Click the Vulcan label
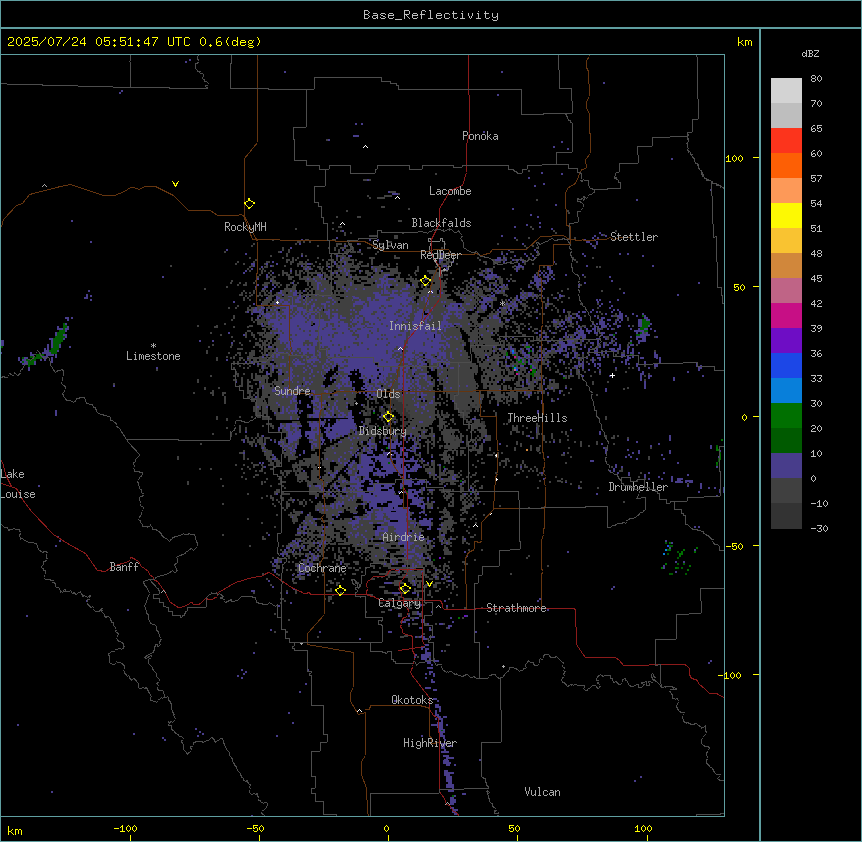Screen dimensions: 862x842 point(543,792)
